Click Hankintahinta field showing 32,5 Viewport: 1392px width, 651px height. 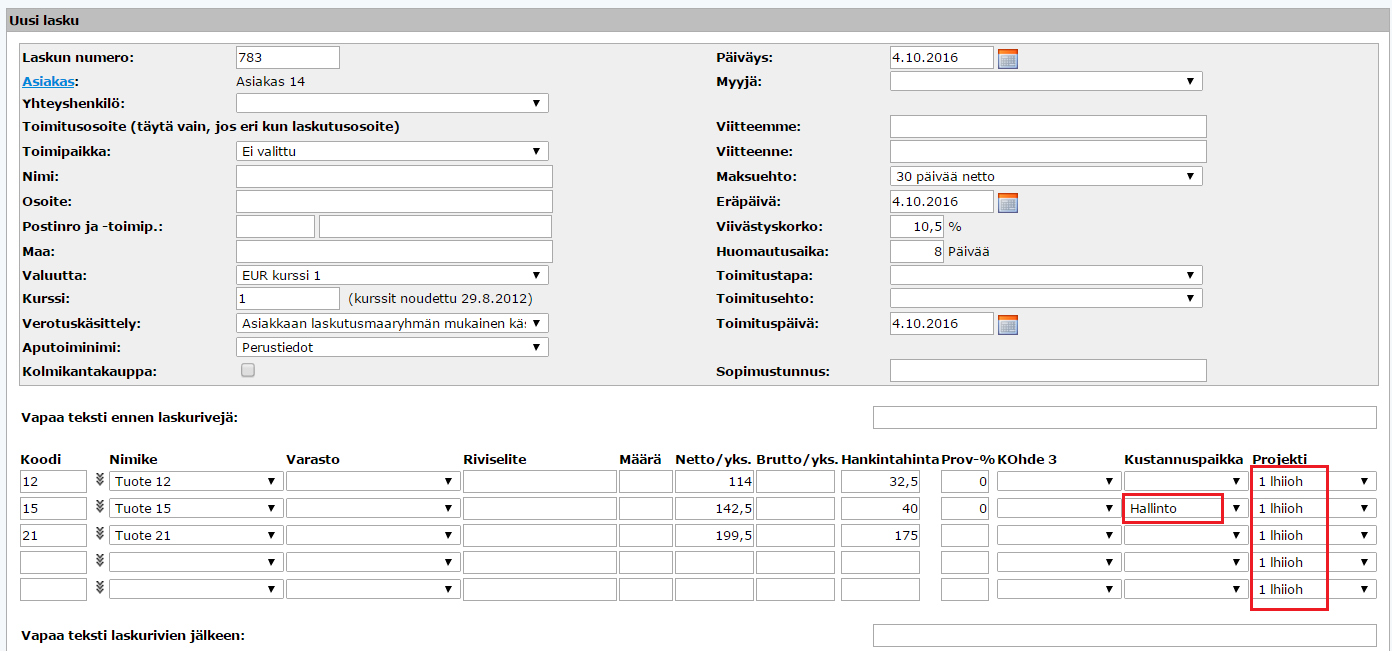coord(880,481)
